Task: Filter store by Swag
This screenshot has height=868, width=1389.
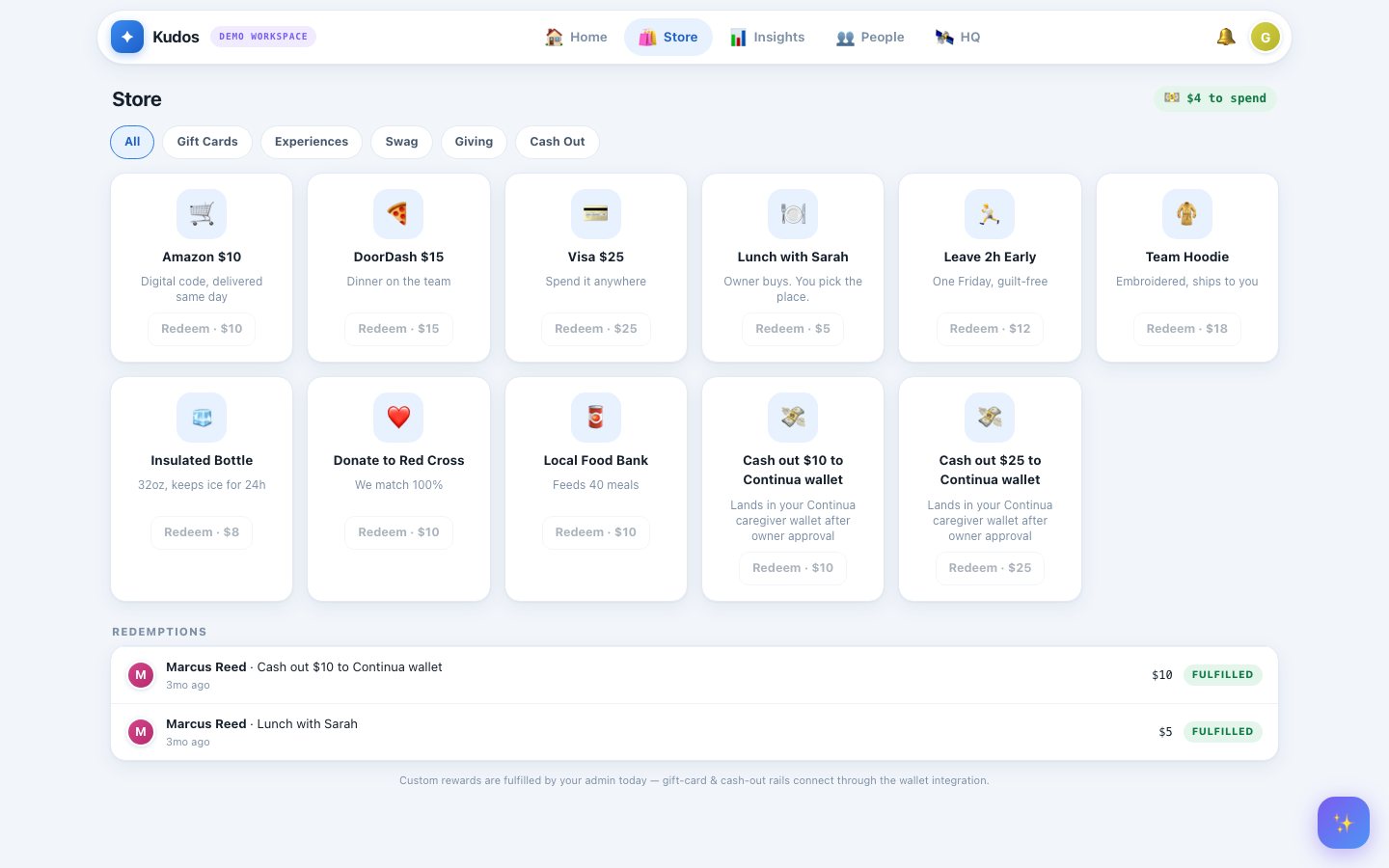Action: [x=402, y=142]
